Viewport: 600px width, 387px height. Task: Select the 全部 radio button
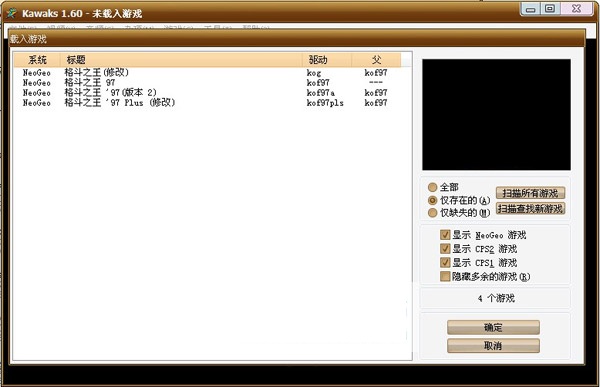(x=432, y=187)
